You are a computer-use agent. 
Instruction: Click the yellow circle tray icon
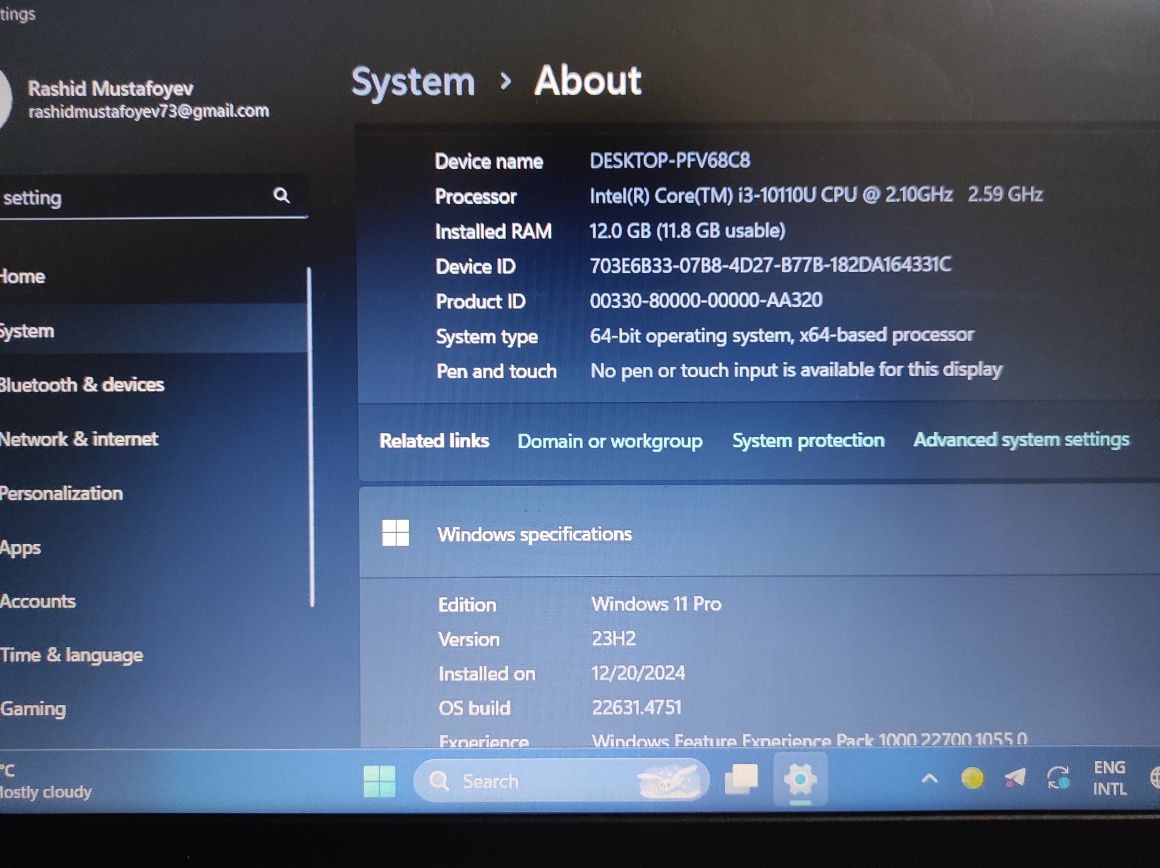click(x=972, y=778)
